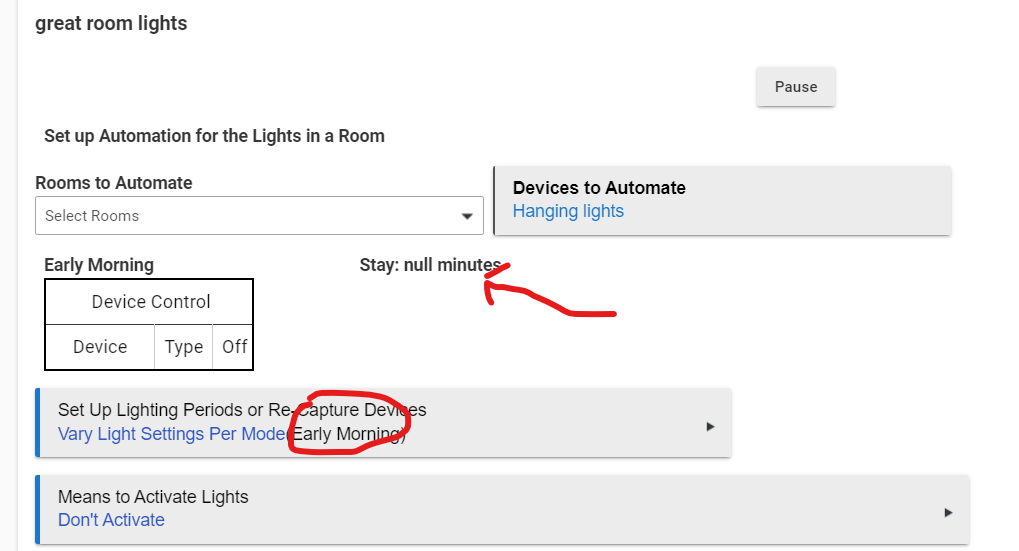Click the Rooms to Automate label
This screenshot has height=551, width=1019.
(114, 183)
